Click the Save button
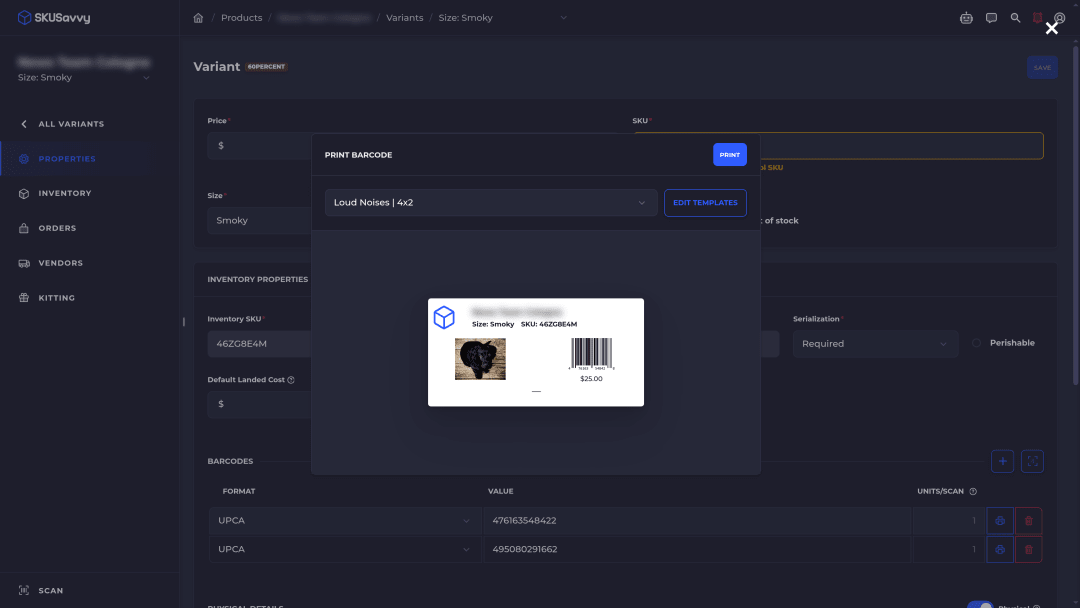This screenshot has width=1080, height=608. point(1042,67)
